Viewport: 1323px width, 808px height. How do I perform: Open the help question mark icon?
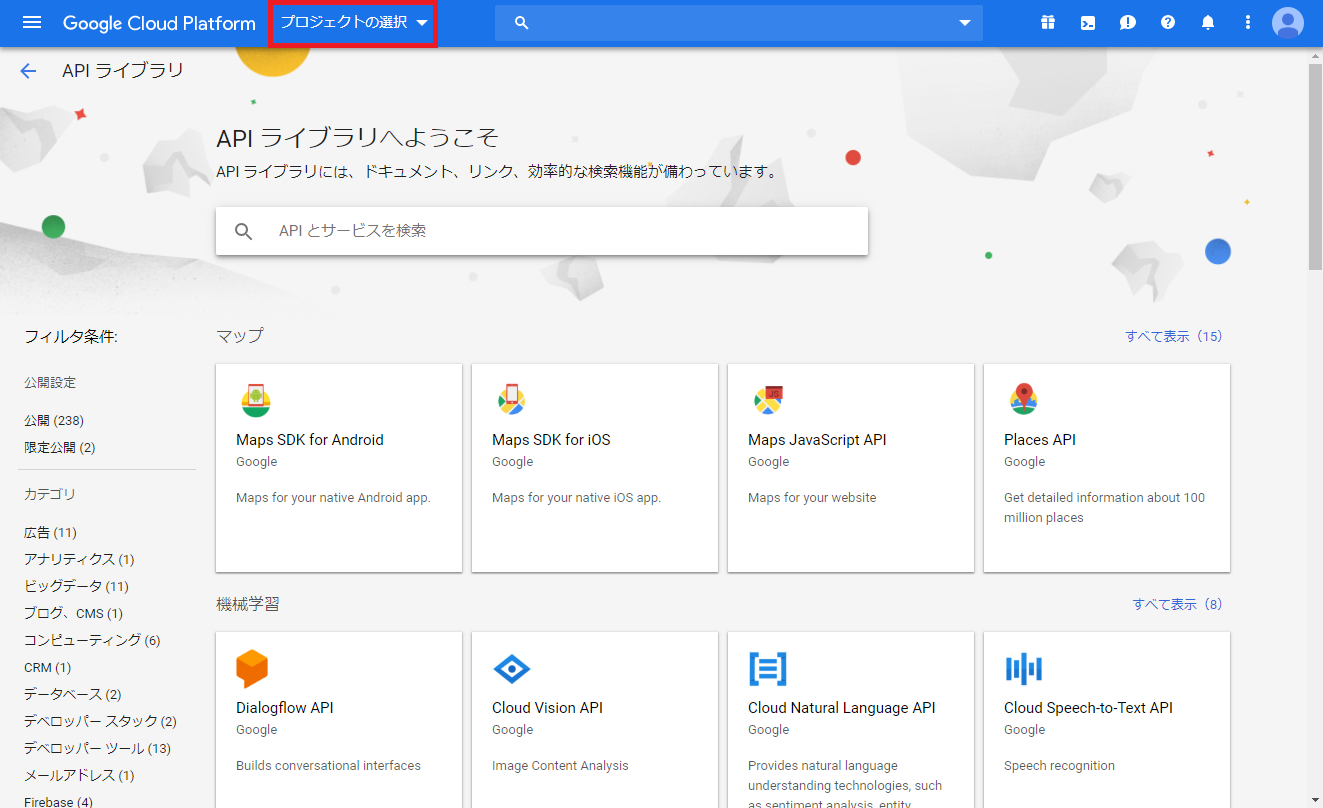[x=1168, y=22]
